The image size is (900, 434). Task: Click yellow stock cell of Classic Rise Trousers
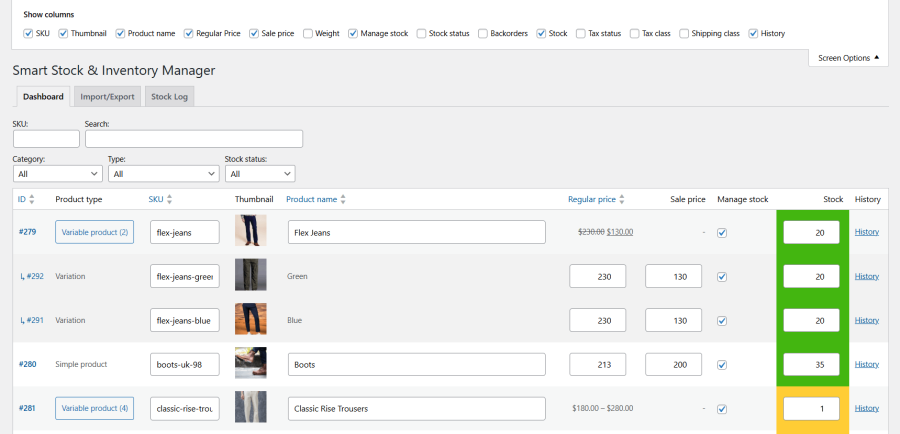point(811,408)
